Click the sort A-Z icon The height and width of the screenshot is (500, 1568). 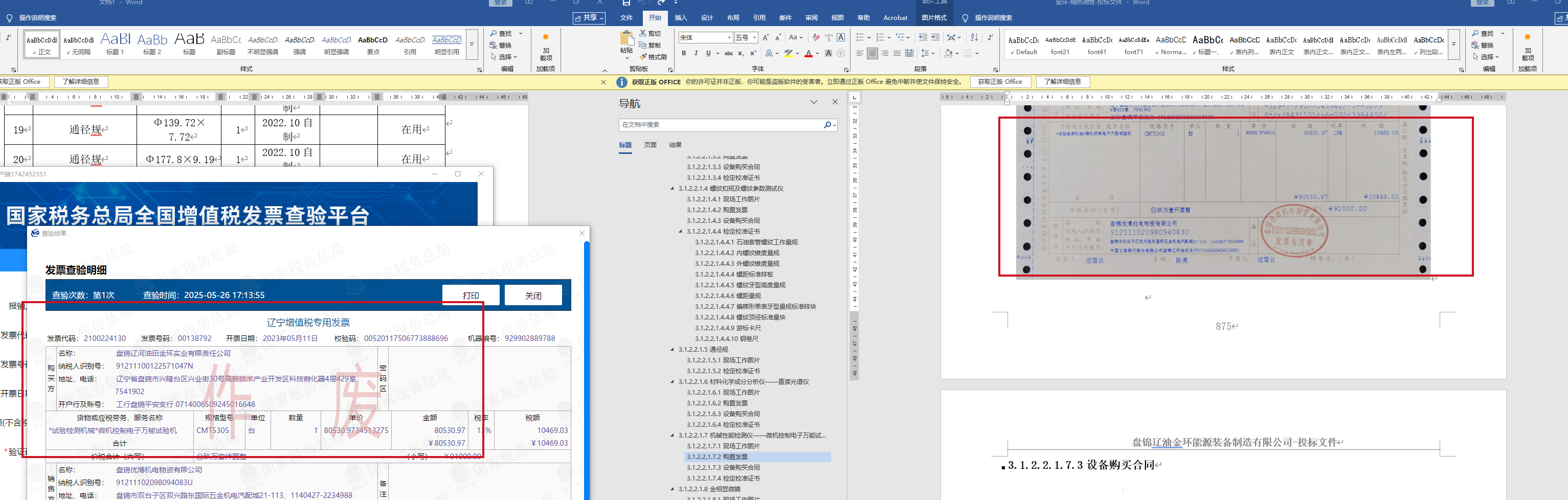974,38
